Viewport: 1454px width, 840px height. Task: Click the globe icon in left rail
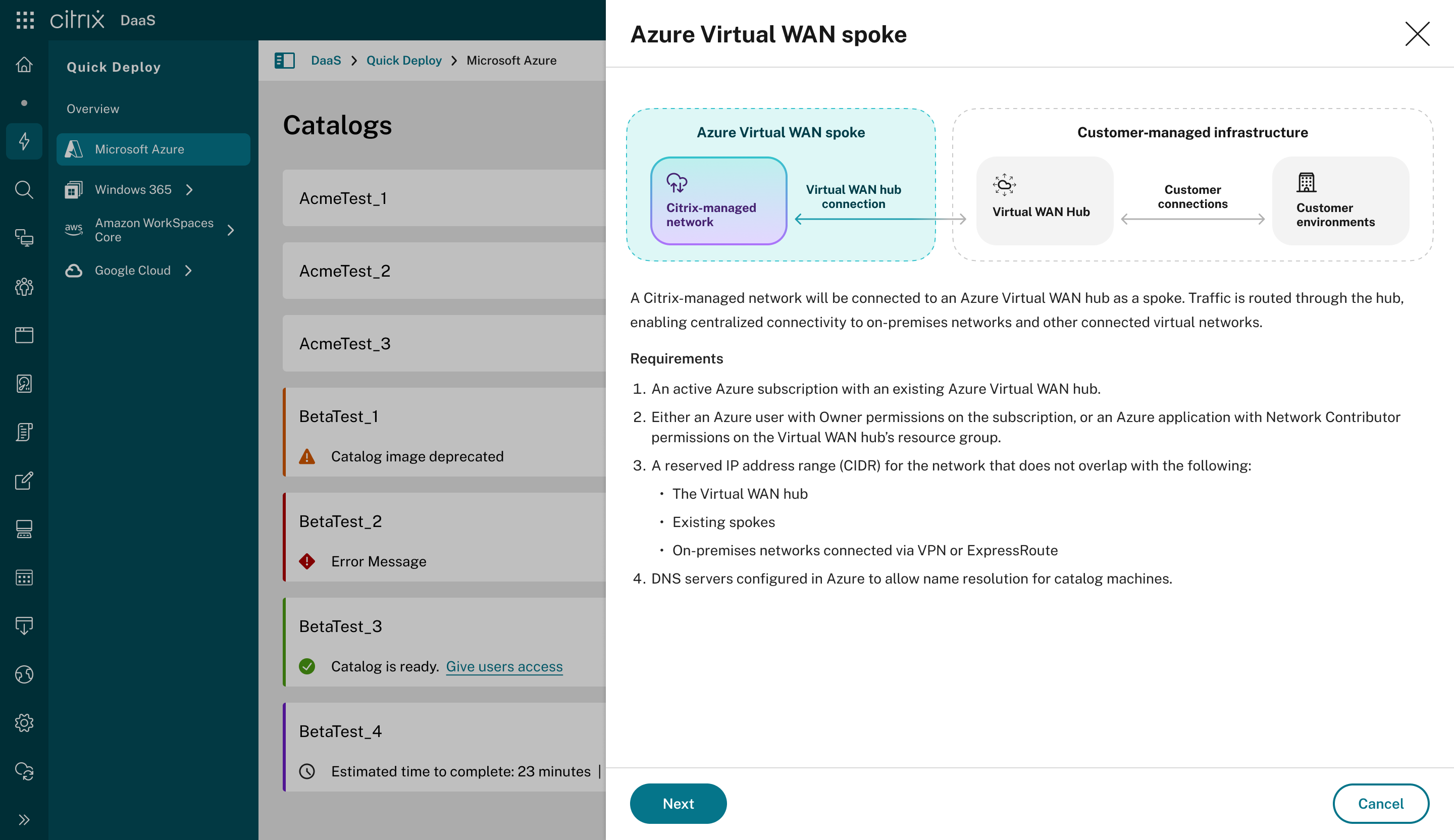pos(24,674)
